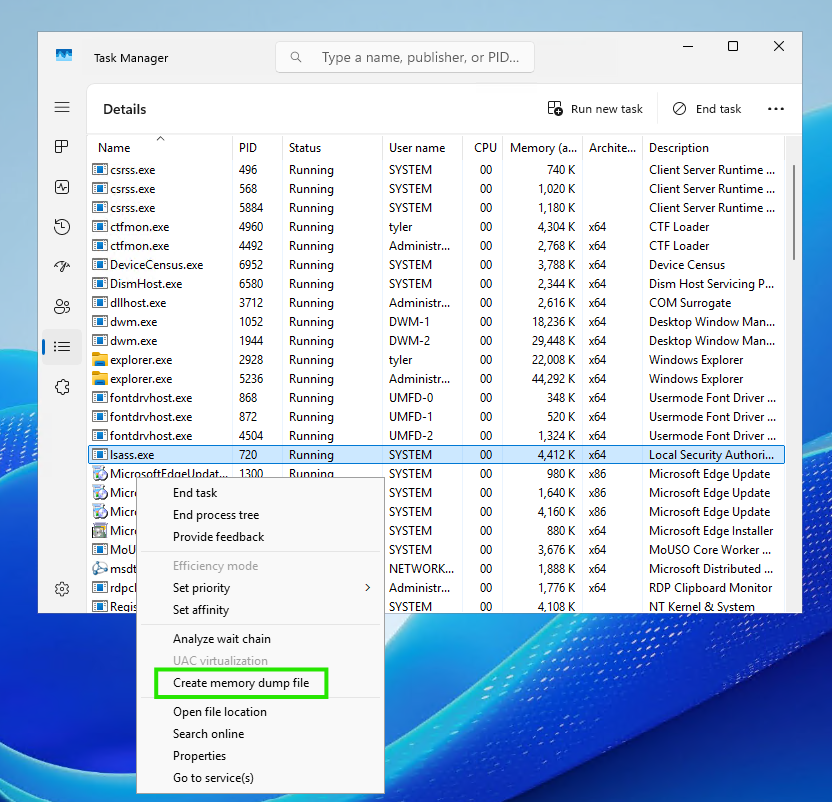Image resolution: width=832 pixels, height=802 pixels.
Task: Click the details list vertical scrollbar
Action: tap(794, 212)
